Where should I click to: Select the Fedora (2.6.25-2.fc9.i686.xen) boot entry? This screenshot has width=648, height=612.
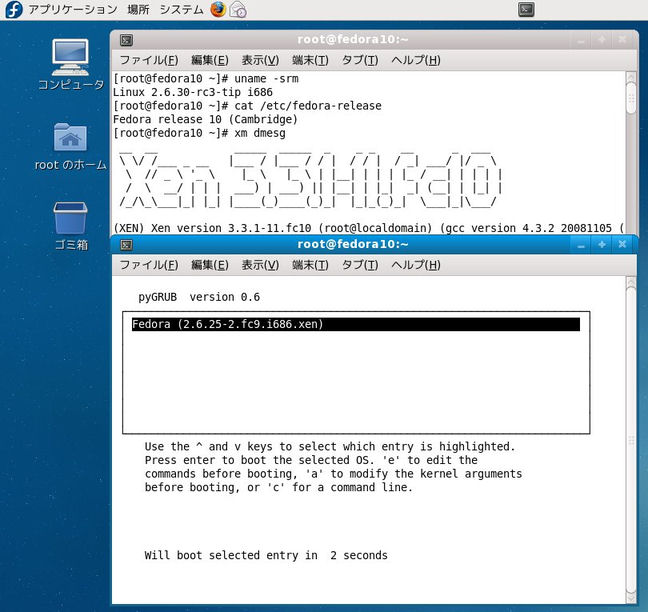pos(356,324)
